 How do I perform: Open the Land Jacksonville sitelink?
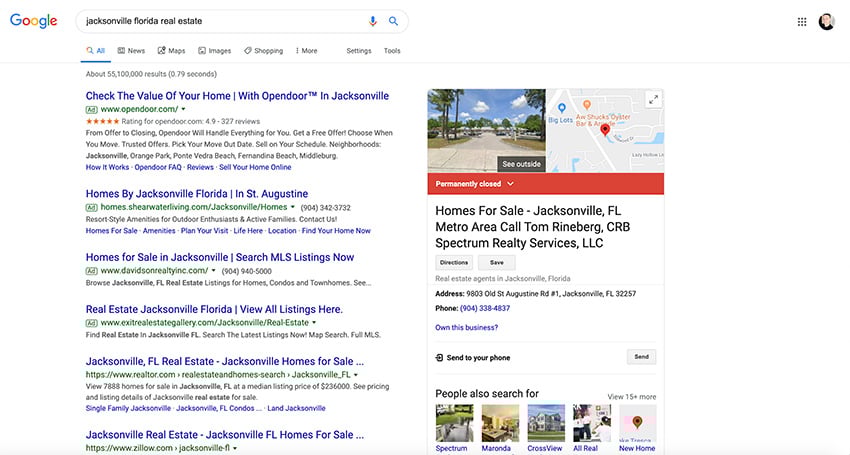(296, 408)
